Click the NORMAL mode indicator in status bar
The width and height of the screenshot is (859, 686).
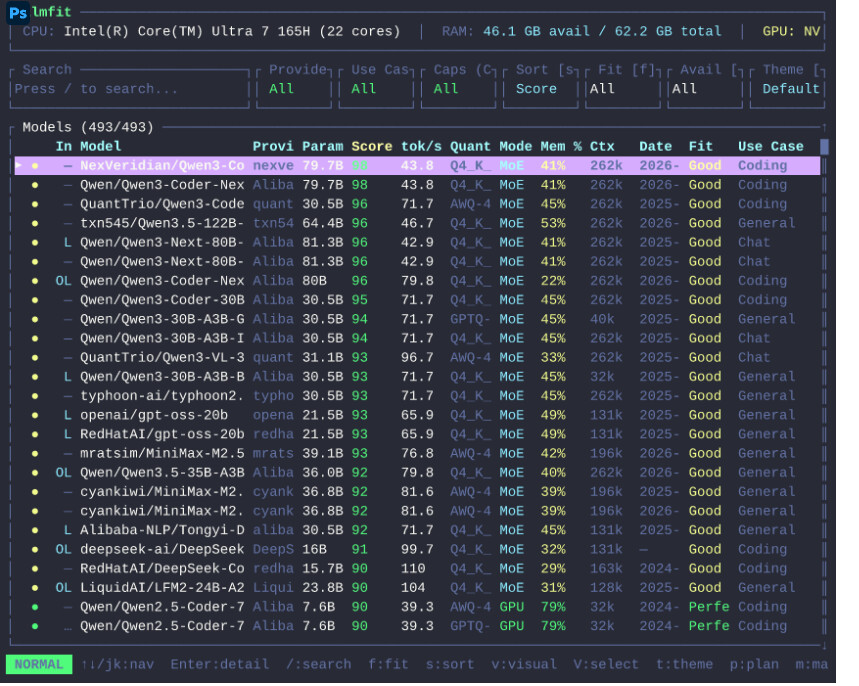[39, 665]
